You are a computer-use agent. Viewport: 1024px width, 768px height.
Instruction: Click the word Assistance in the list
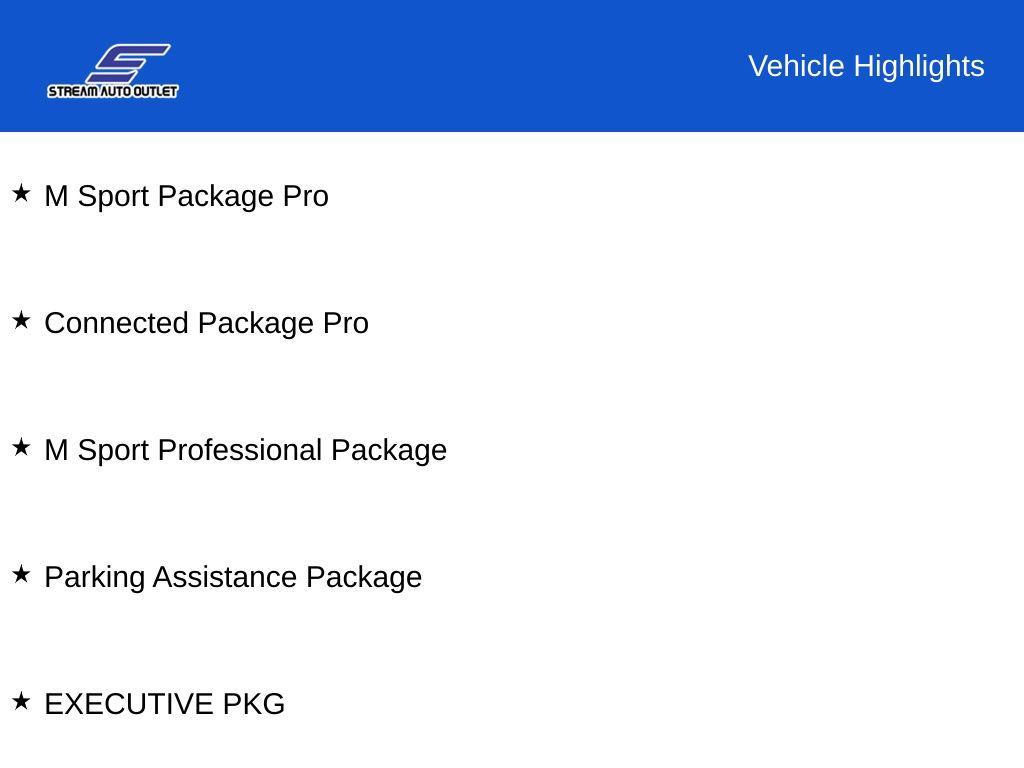tap(226, 577)
